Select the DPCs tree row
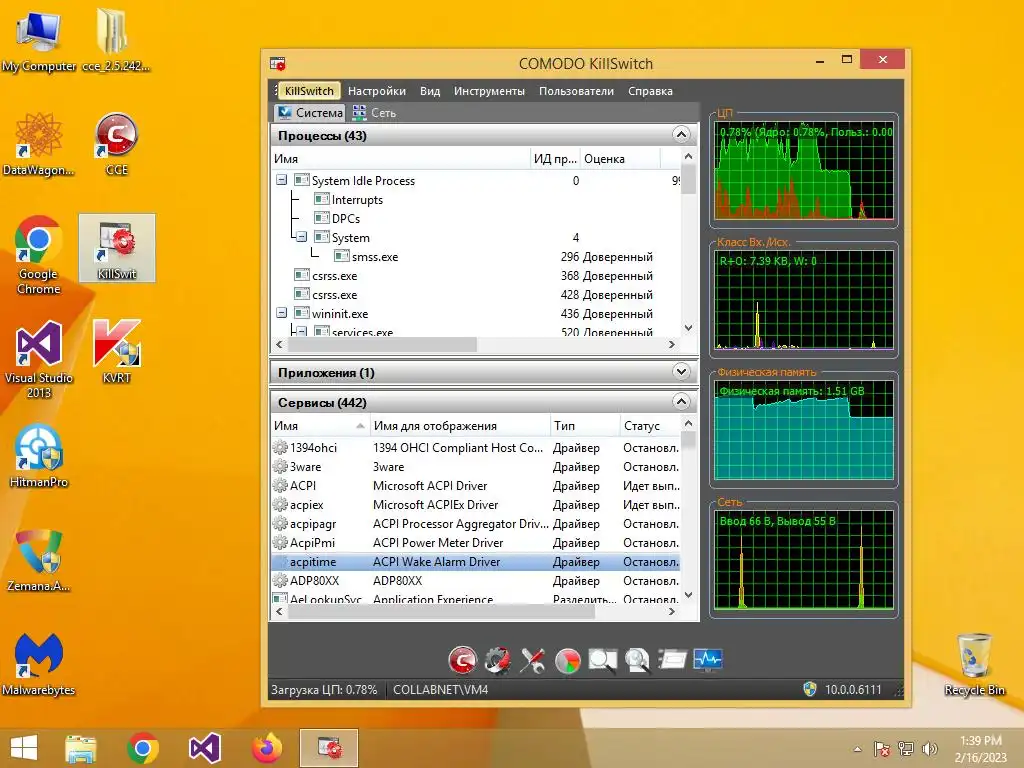1024x768 pixels. pos(475,218)
